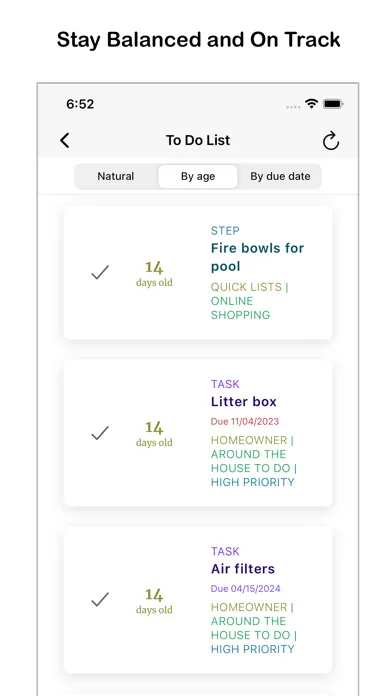Tap 14 days old on Litter box card
392x696 pixels.
click(154, 434)
